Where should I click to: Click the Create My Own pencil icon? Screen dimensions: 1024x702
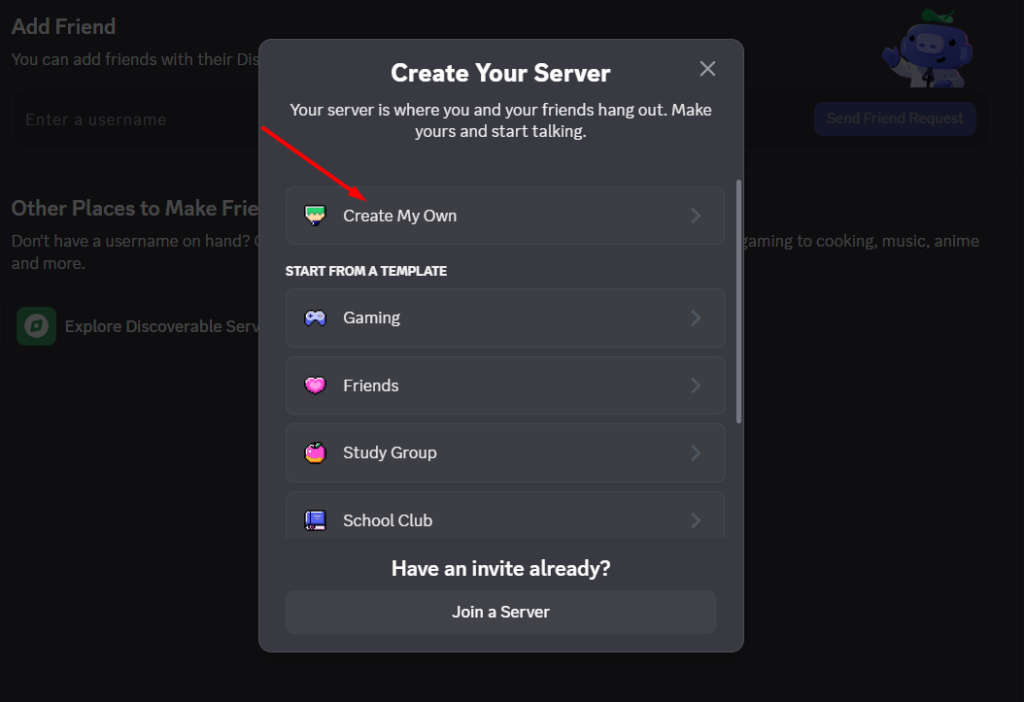click(x=315, y=215)
